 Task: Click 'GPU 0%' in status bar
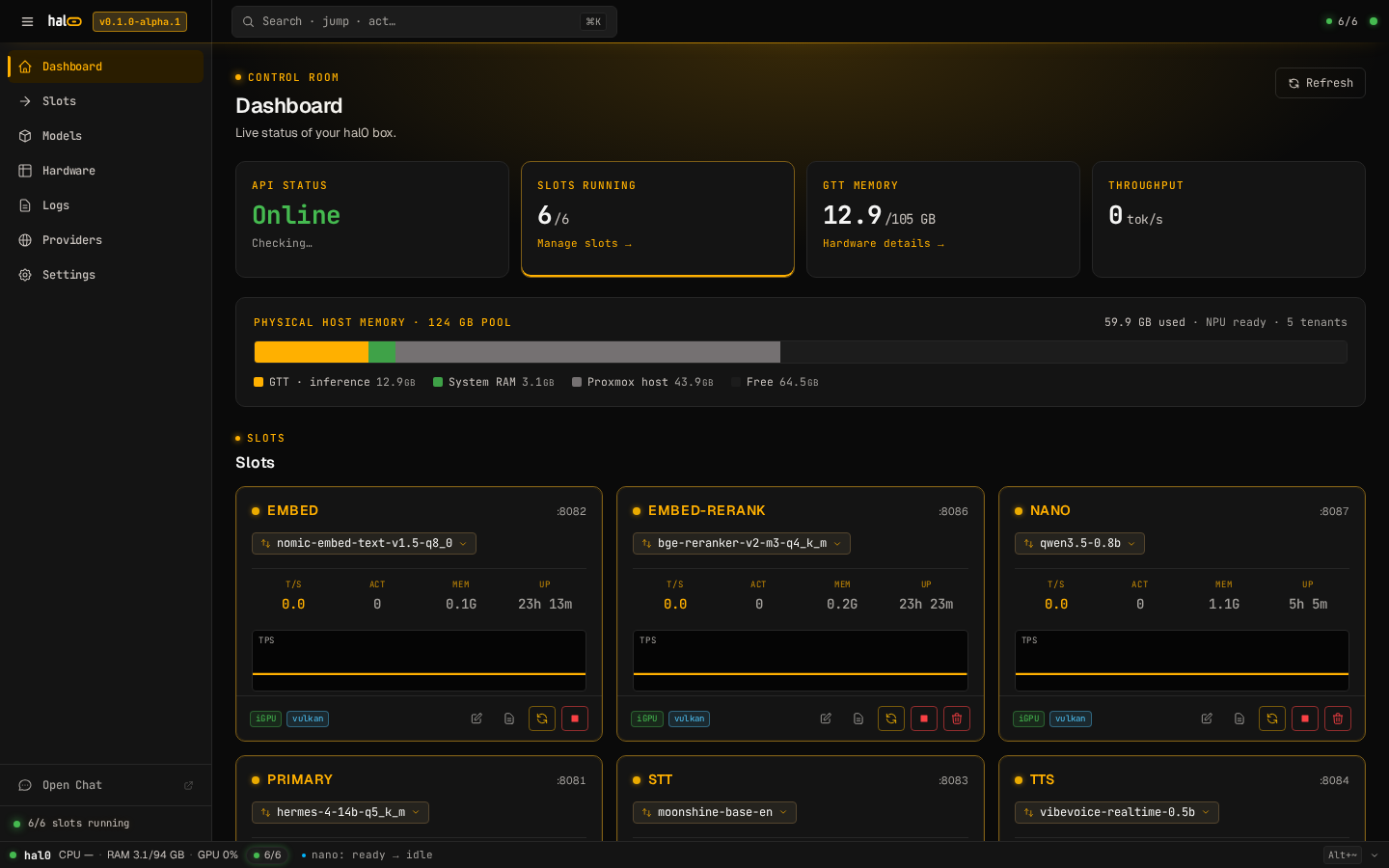(x=218, y=854)
